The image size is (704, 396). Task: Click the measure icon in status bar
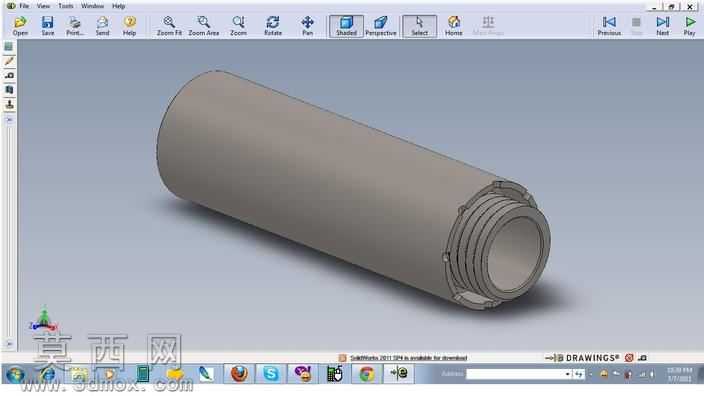(642, 358)
